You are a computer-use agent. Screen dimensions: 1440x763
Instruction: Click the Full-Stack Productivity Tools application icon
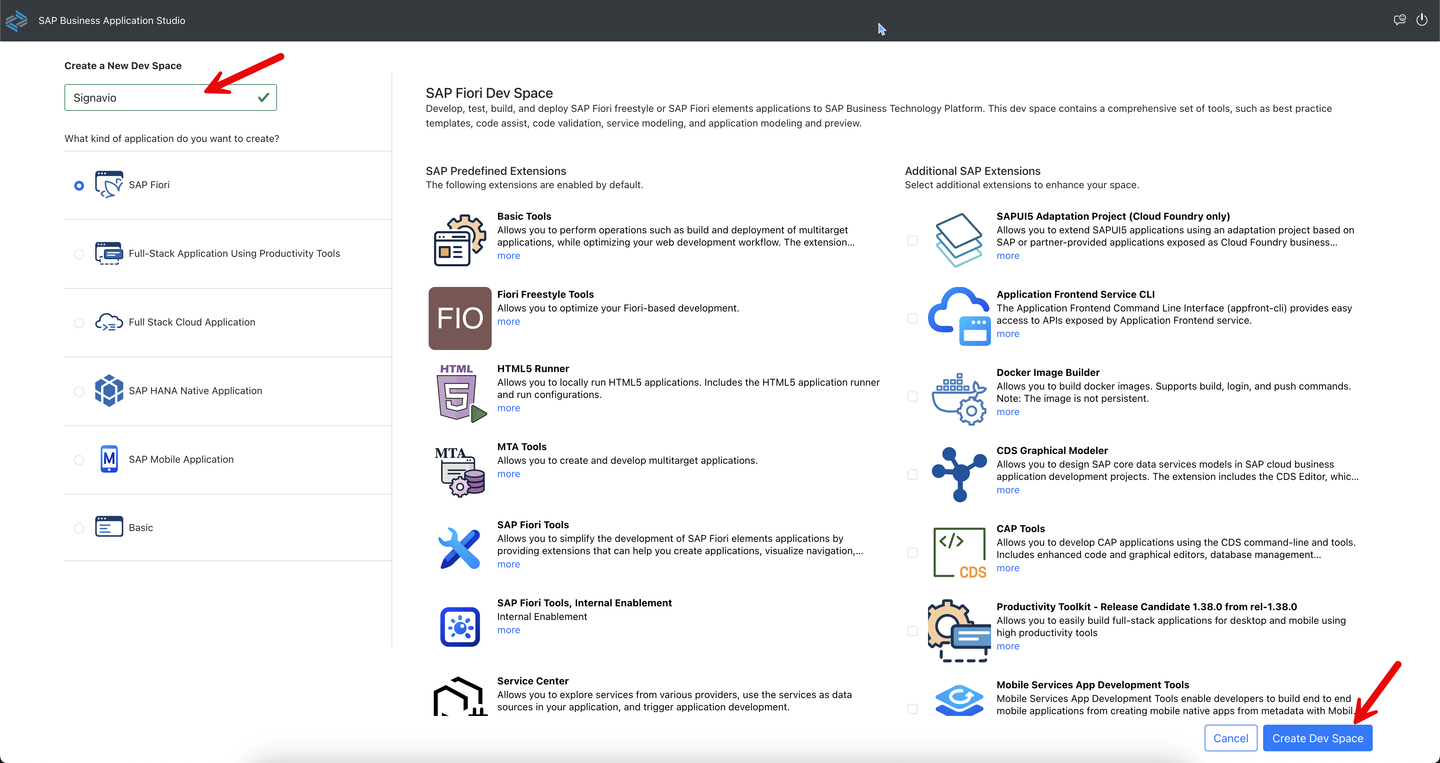coord(109,253)
